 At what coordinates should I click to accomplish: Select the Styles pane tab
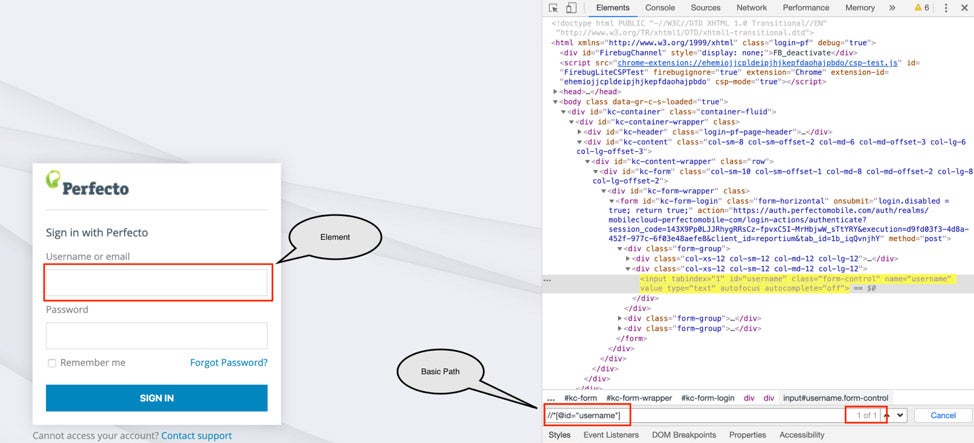pyautogui.click(x=560, y=435)
